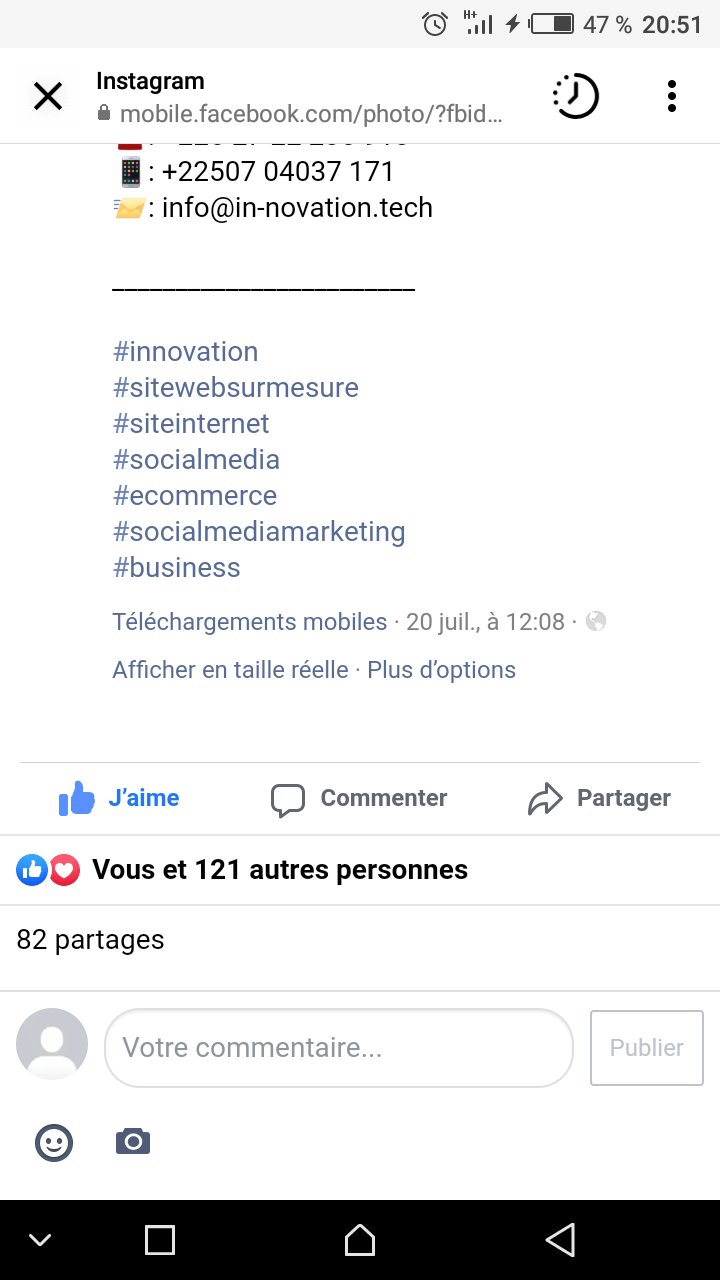Follow the #socialmediamarketing hashtag link
This screenshot has height=1280, width=720.
(x=259, y=532)
